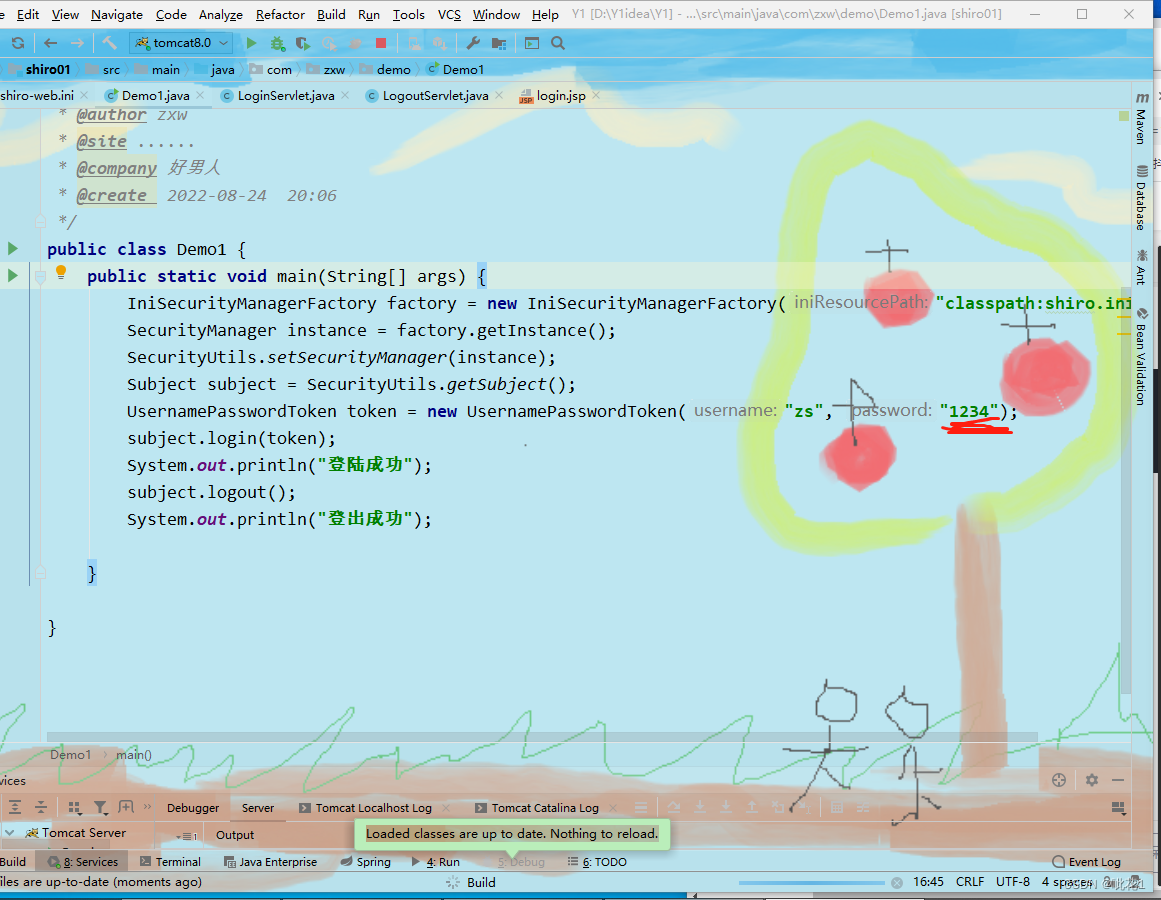
Task: Open the Filter dropdown in Services toolbar
Action: click(x=100, y=807)
